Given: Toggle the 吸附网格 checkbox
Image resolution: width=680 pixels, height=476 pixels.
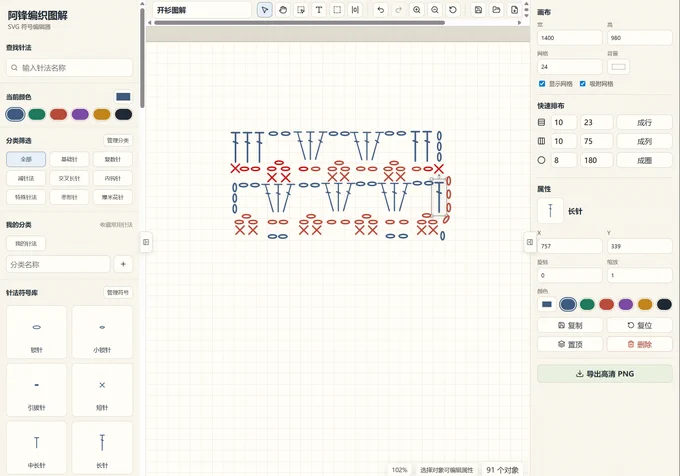Looking at the screenshot, I should click(x=582, y=84).
